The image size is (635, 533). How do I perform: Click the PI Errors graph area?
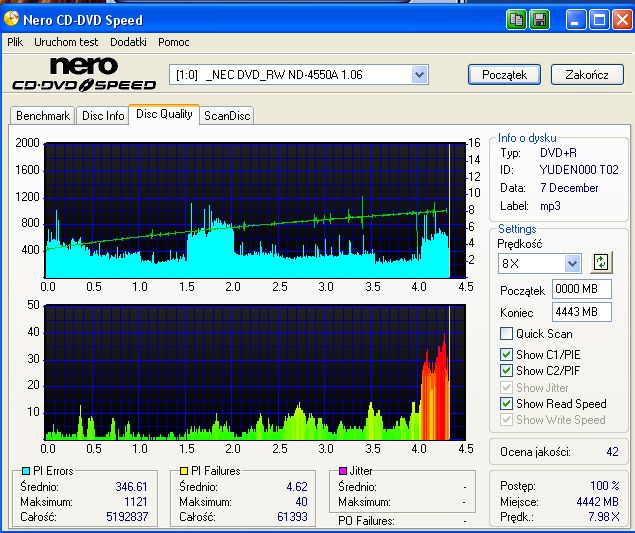point(255,210)
